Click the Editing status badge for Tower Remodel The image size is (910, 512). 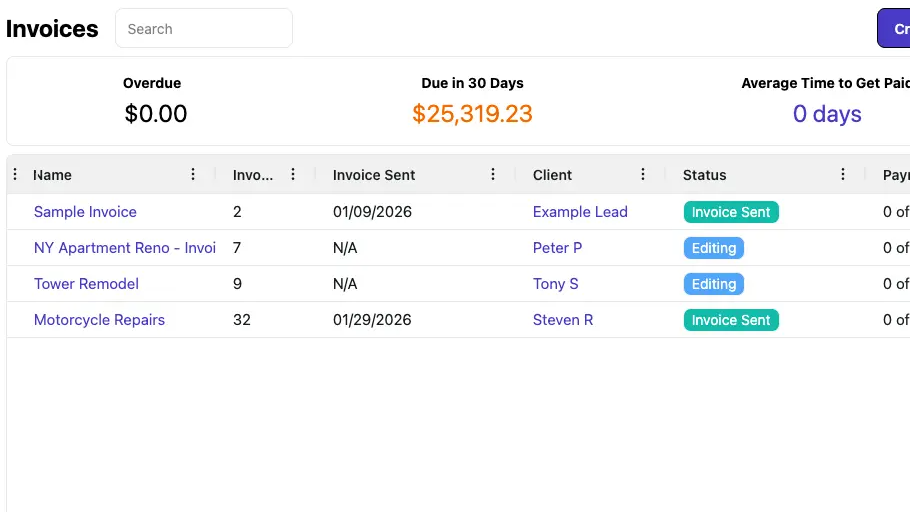(714, 284)
